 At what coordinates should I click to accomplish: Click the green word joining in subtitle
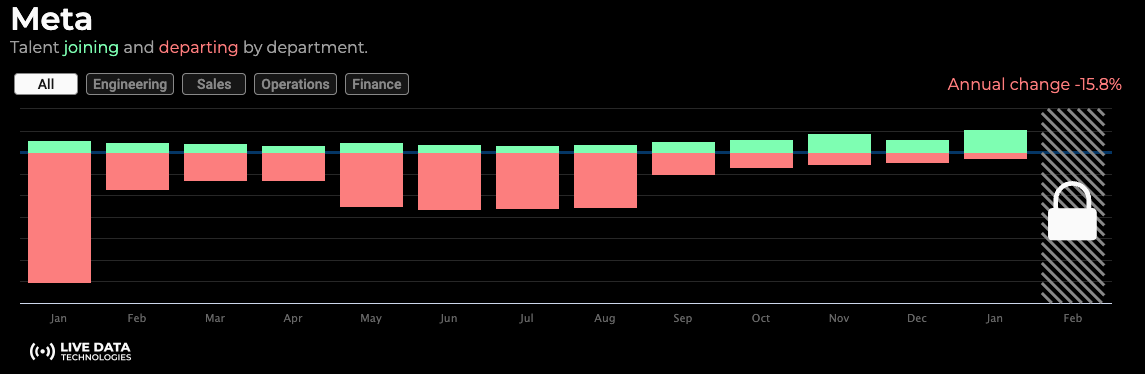point(91,49)
